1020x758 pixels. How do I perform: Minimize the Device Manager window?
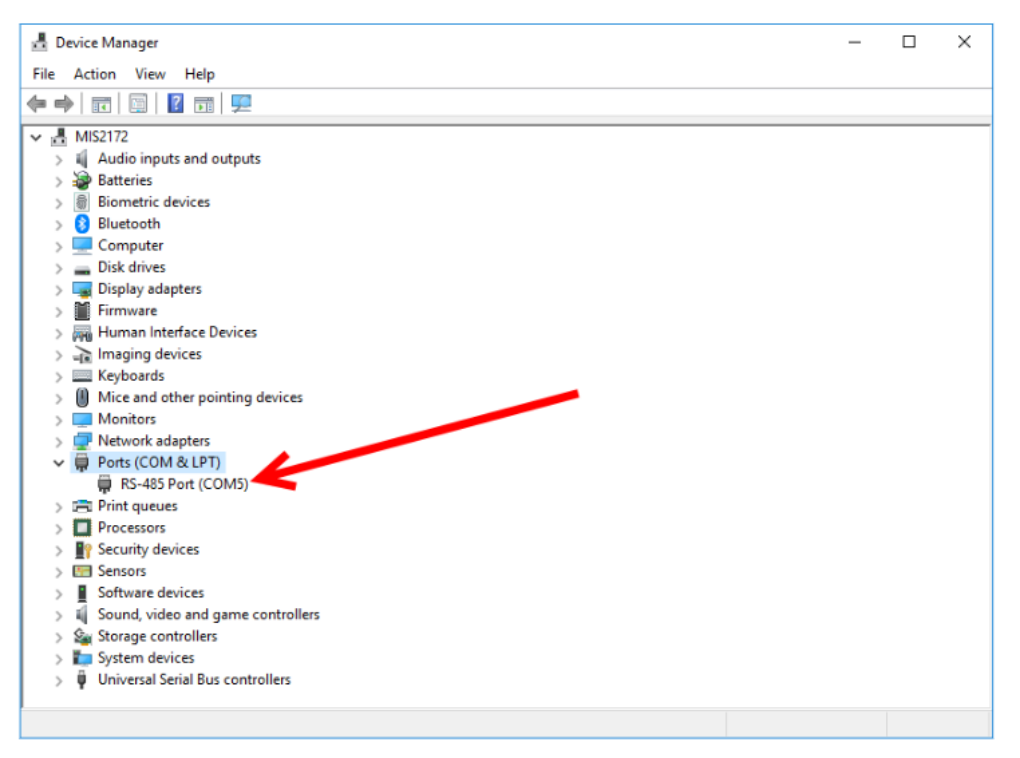coord(855,42)
